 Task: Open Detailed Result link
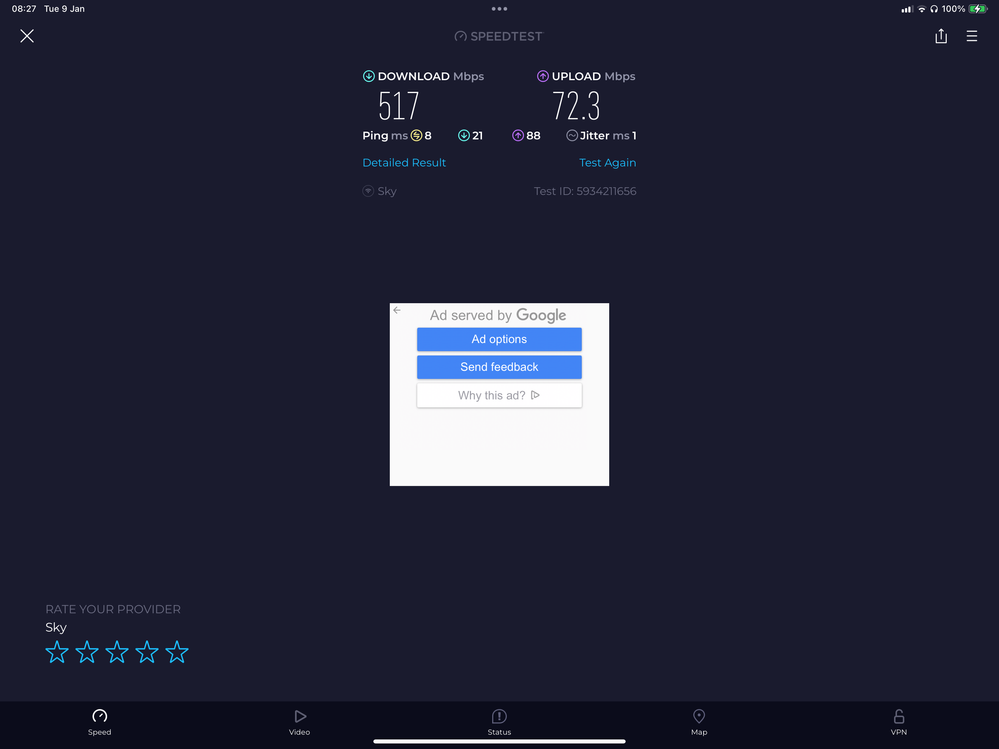404,163
